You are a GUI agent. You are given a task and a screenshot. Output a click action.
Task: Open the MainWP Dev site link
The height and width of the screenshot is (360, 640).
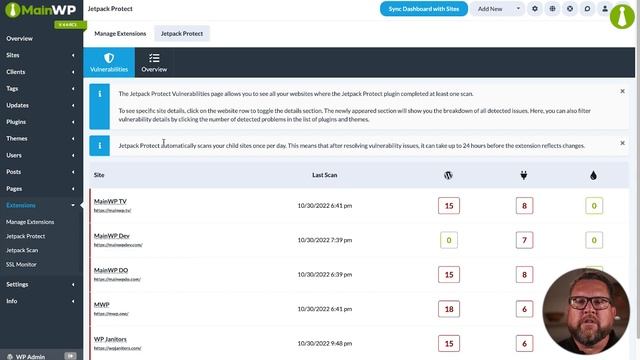pos(111,236)
